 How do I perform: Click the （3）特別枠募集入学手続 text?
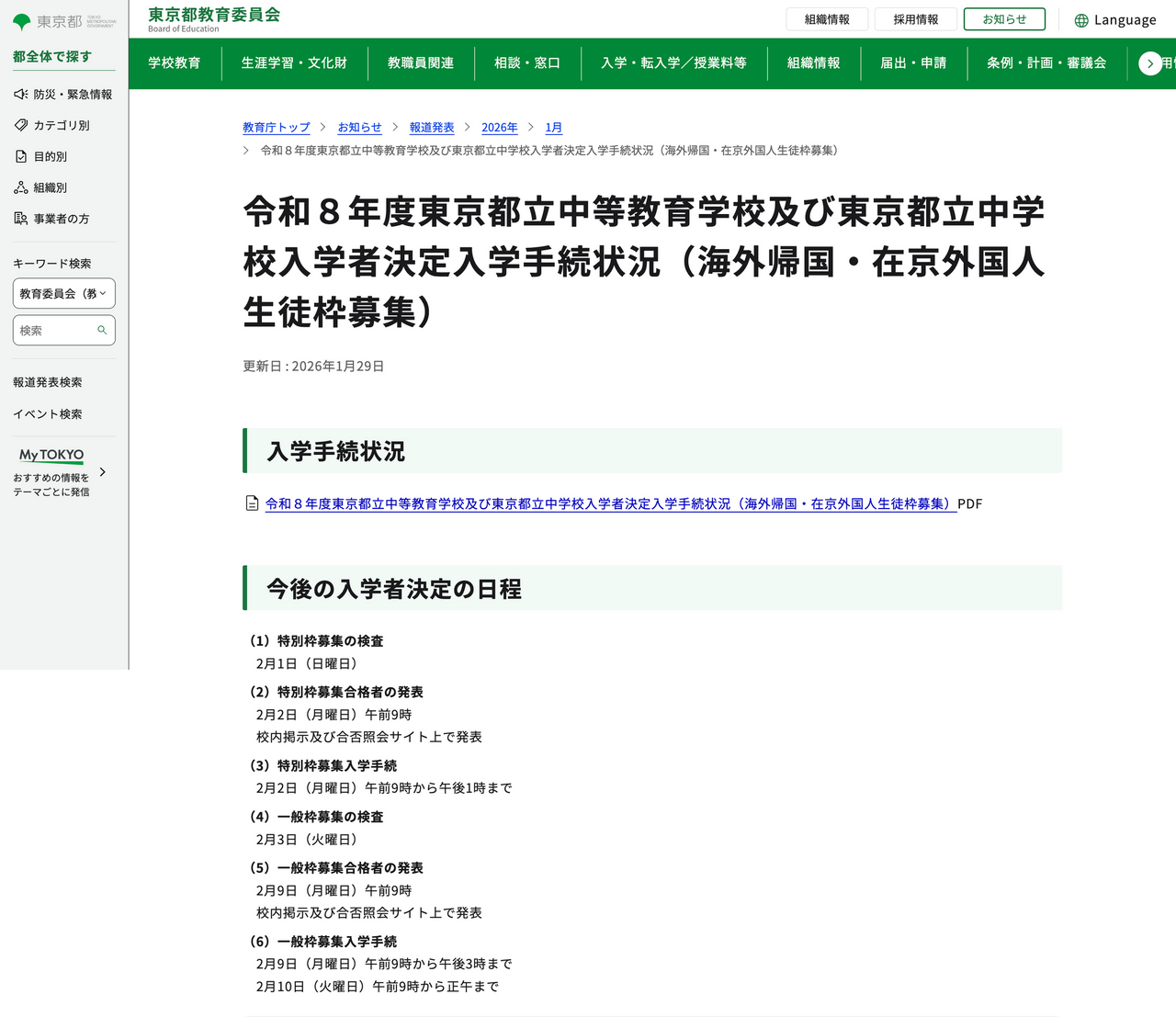[322, 765]
